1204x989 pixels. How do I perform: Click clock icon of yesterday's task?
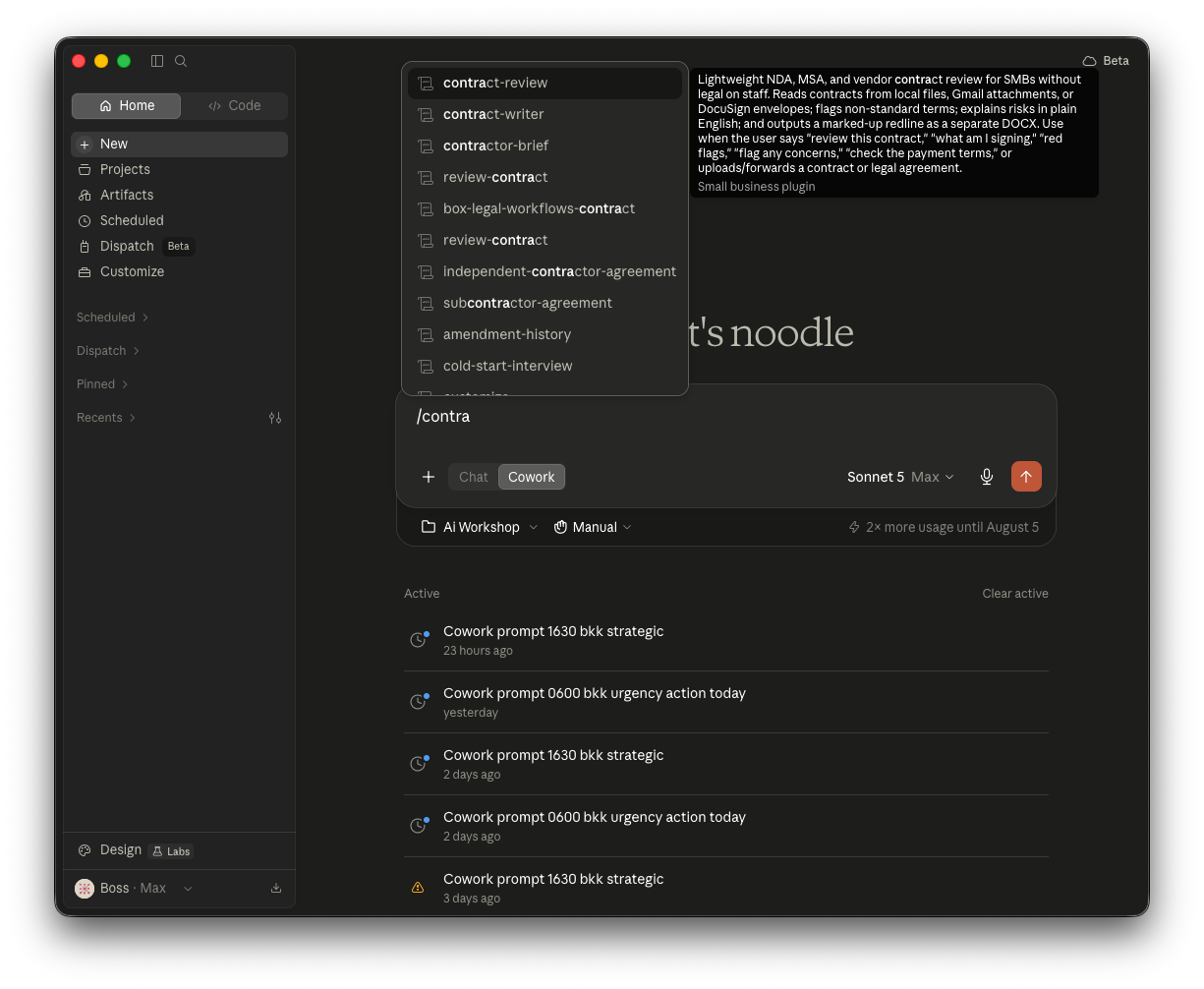419,702
